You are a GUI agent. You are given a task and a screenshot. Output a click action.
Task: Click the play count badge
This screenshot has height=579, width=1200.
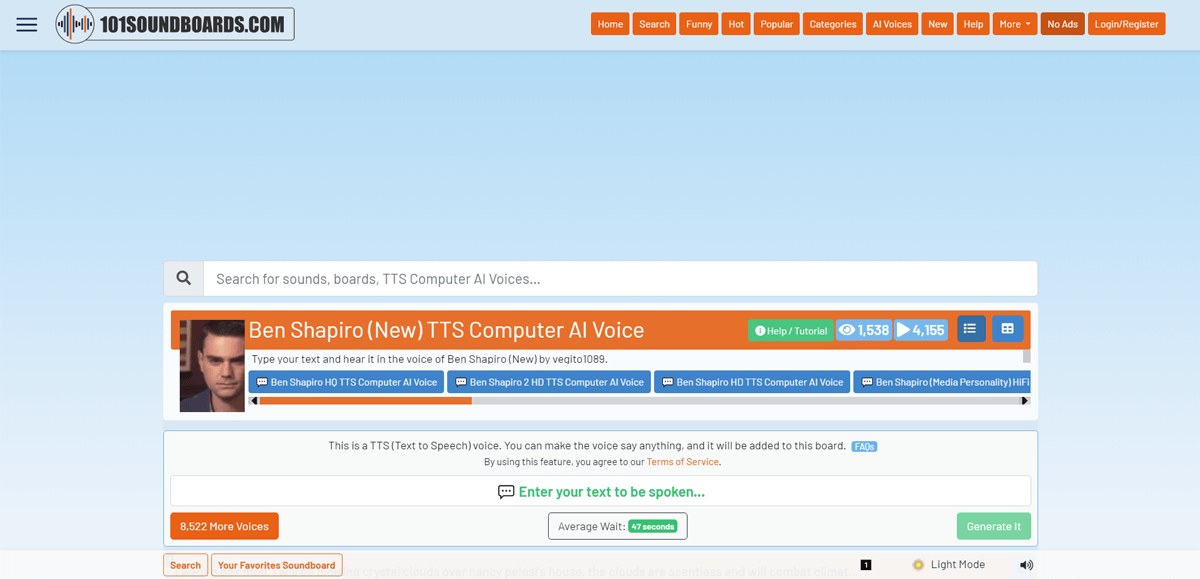[x=920, y=330]
